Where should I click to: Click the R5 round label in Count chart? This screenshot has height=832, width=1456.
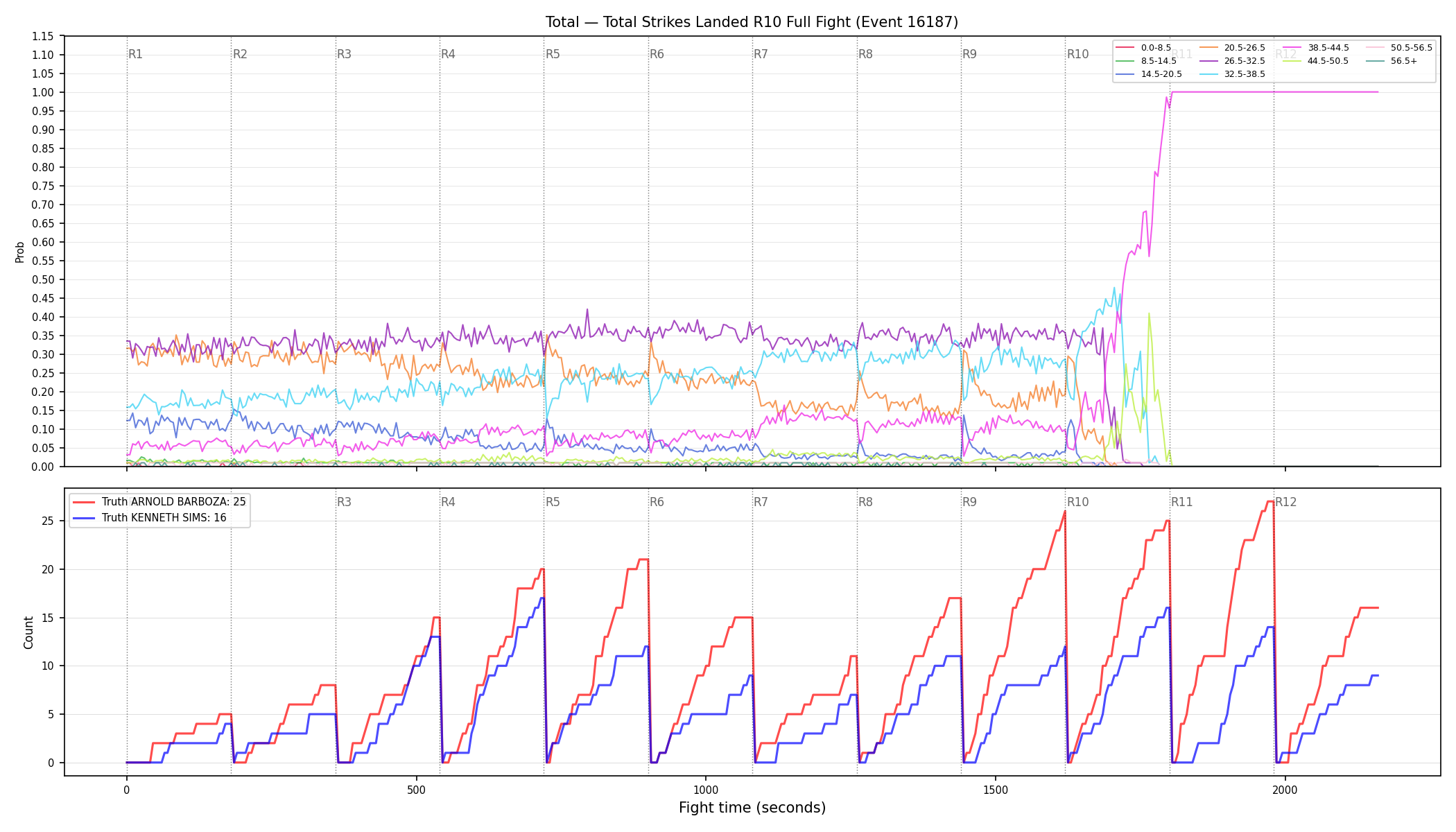(553, 502)
